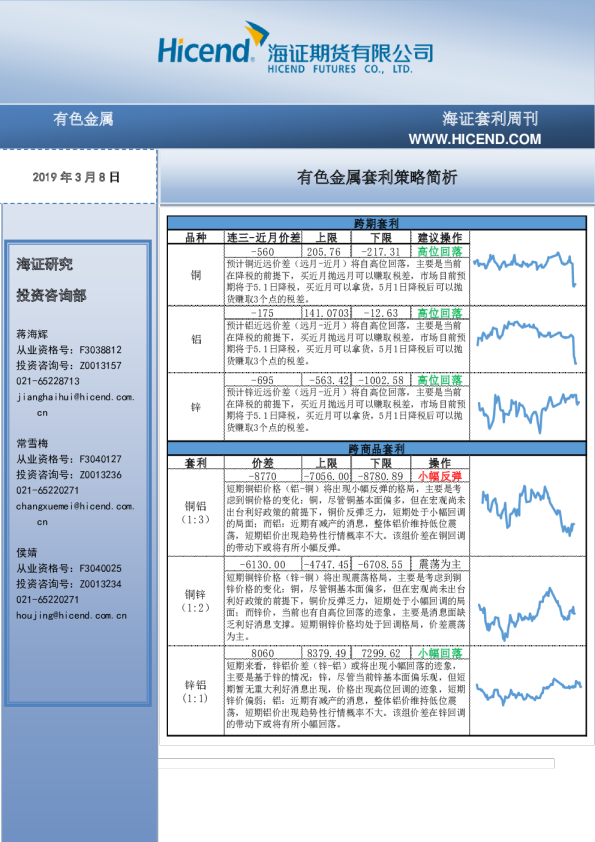Click the 铜铝 (1:3) spread chart

click(x=528, y=510)
